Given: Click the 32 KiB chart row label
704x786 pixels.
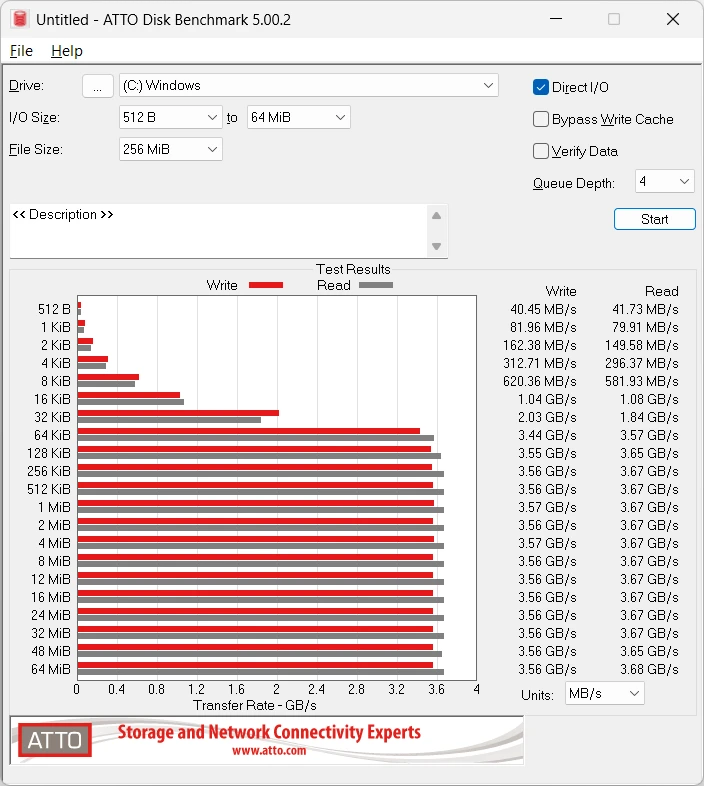Looking at the screenshot, I should point(52,417).
